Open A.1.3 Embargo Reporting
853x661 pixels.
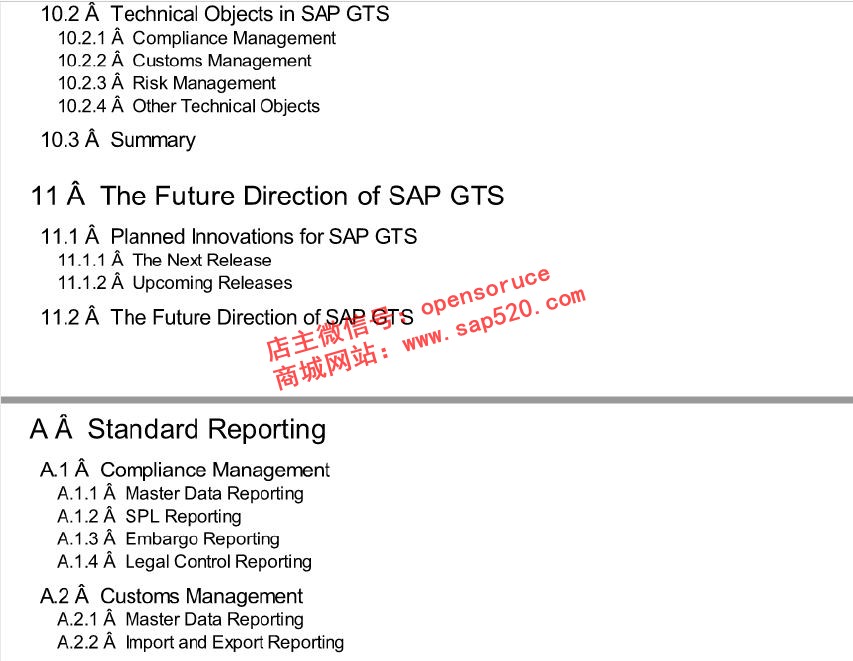click(169, 539)
